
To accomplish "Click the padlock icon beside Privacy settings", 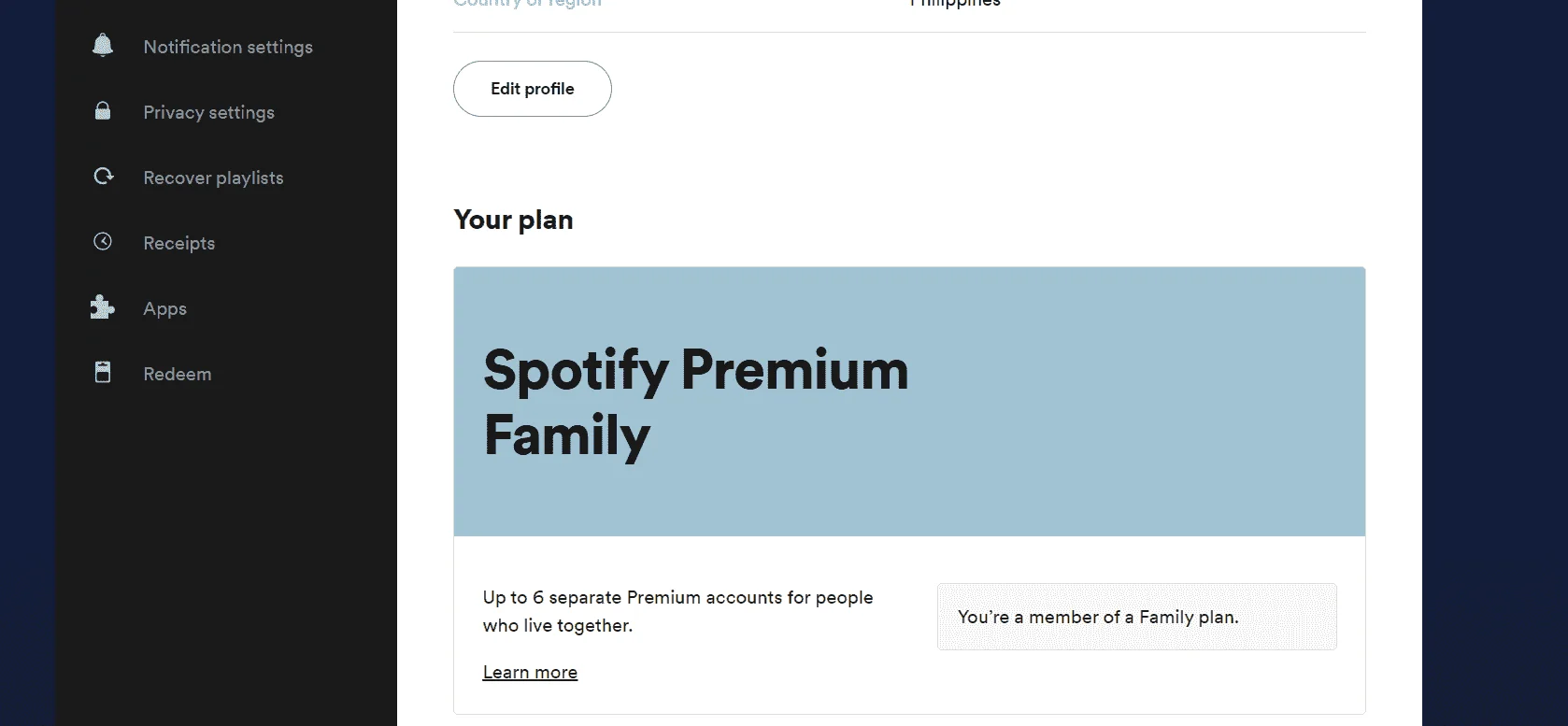I will click(103, 111).
